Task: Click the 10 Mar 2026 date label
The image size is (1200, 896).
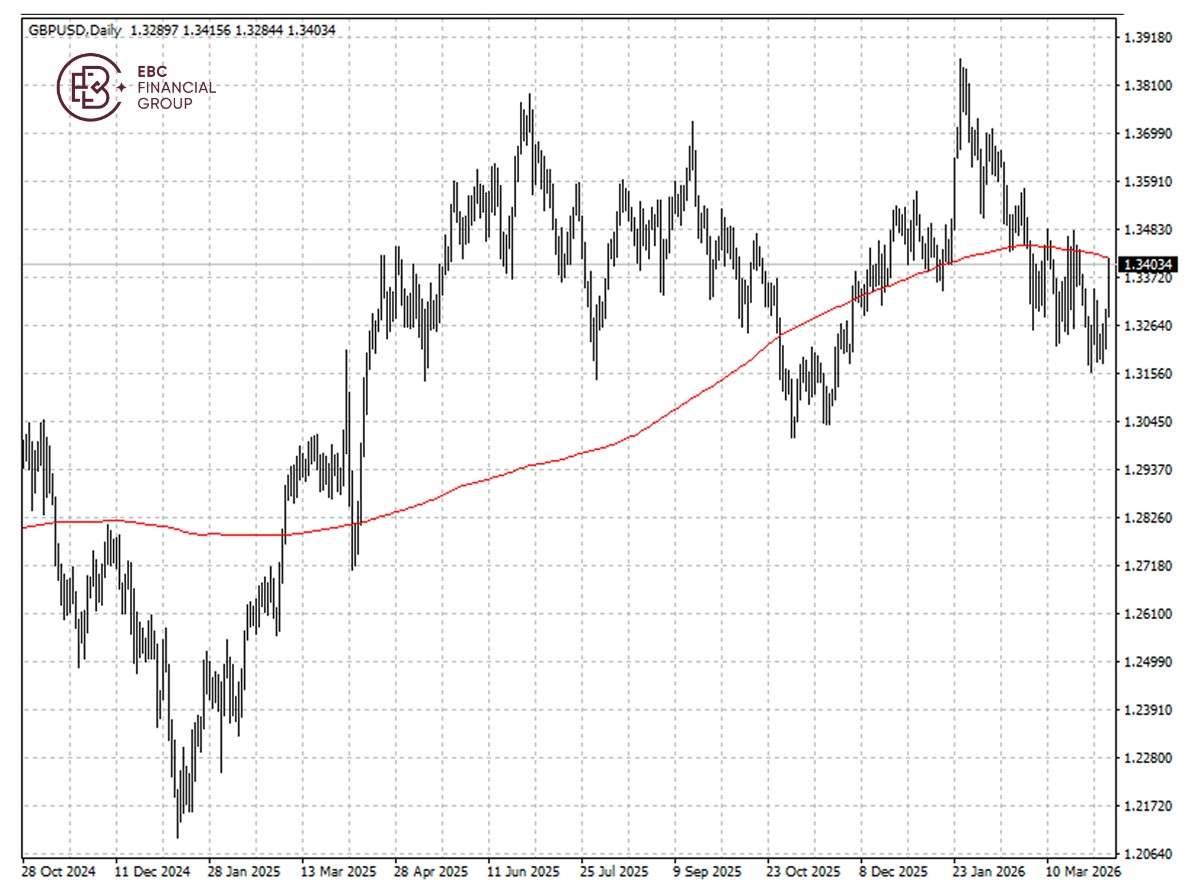Action: [x=1083, y=873]
